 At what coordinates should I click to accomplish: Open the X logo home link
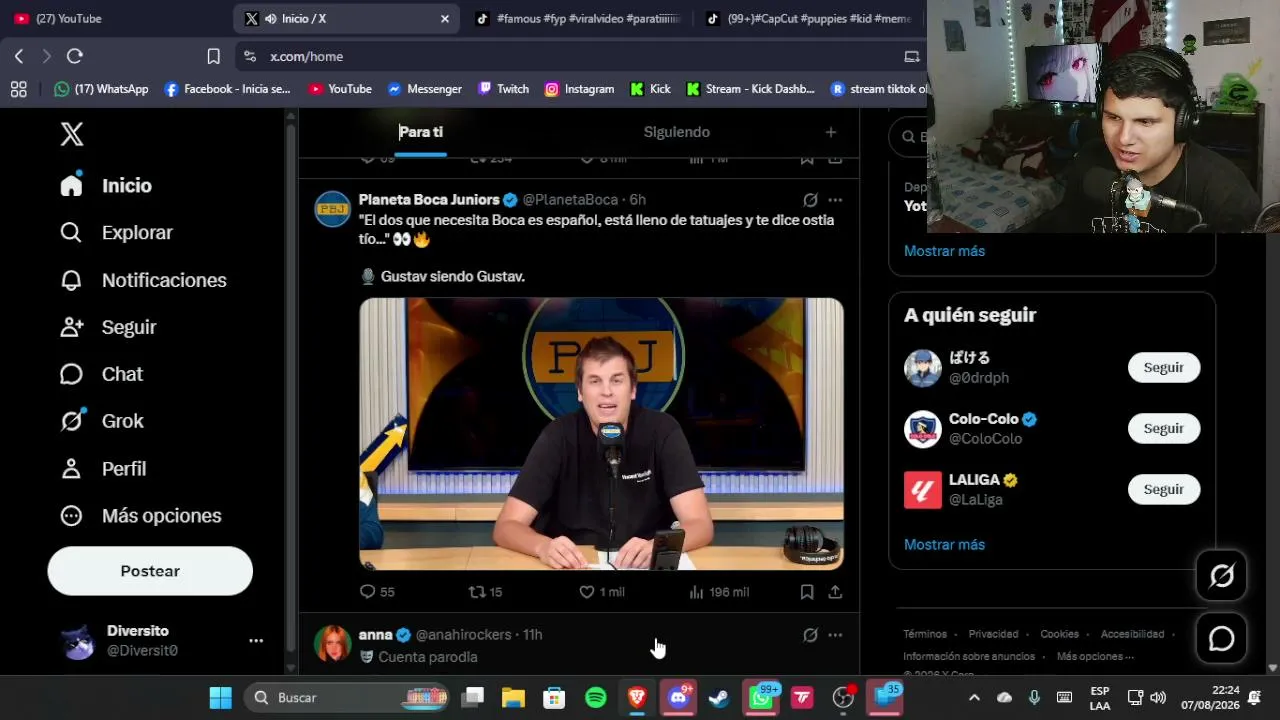[72, 134]
